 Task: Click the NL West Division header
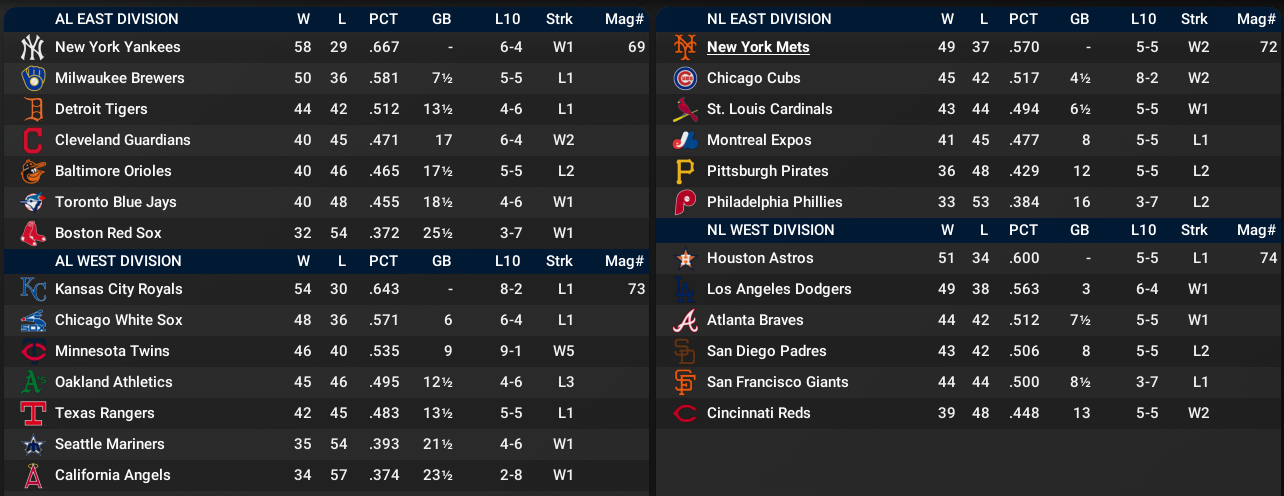[x=770, y=230]
